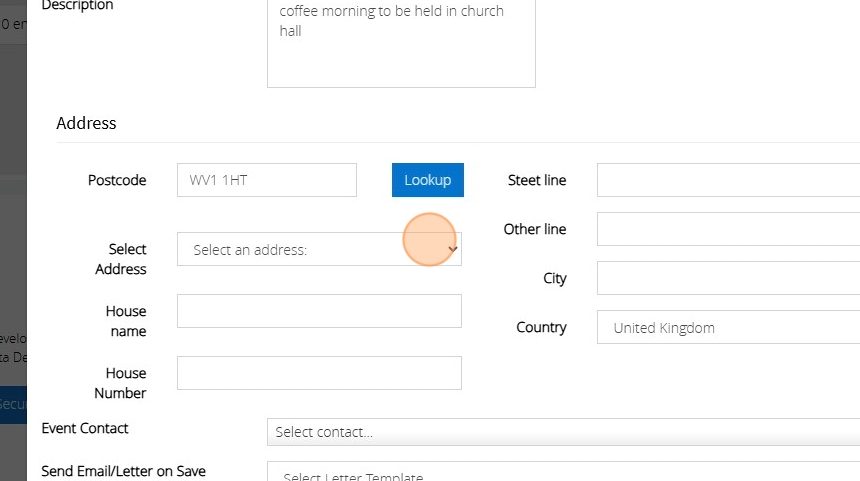
Task: Focus the Other line text field
Action: click(728, 229)
